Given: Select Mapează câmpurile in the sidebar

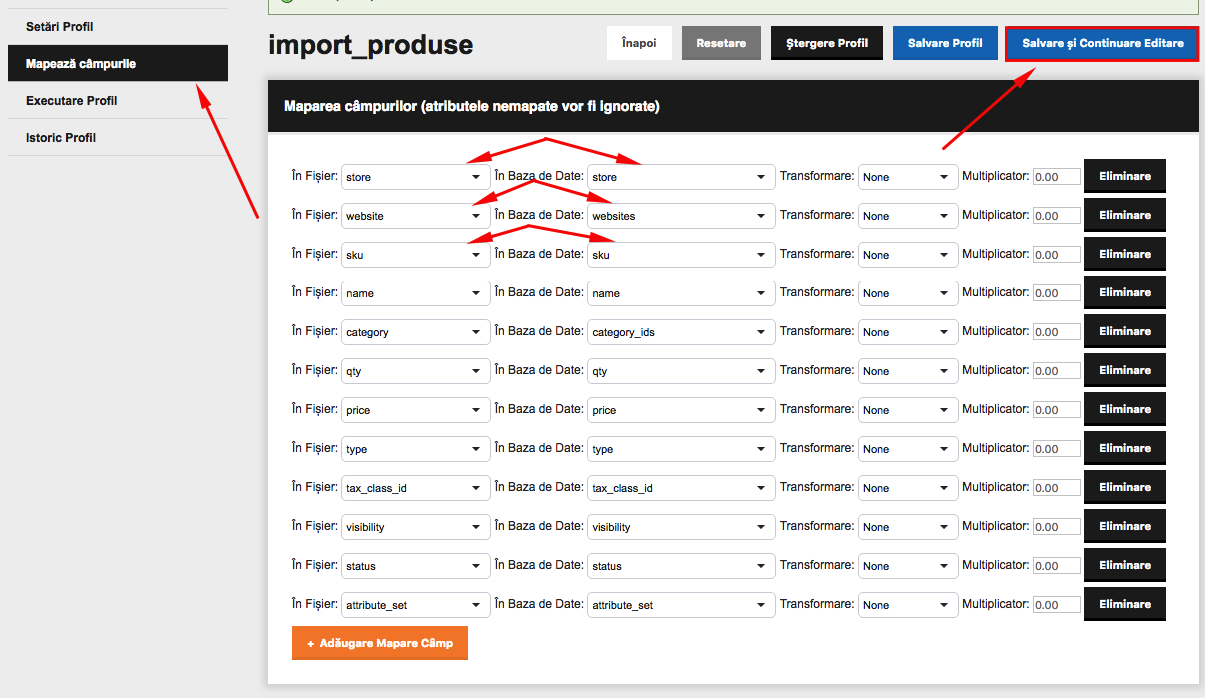Looking at the screenshot, I should click(118, 63).
